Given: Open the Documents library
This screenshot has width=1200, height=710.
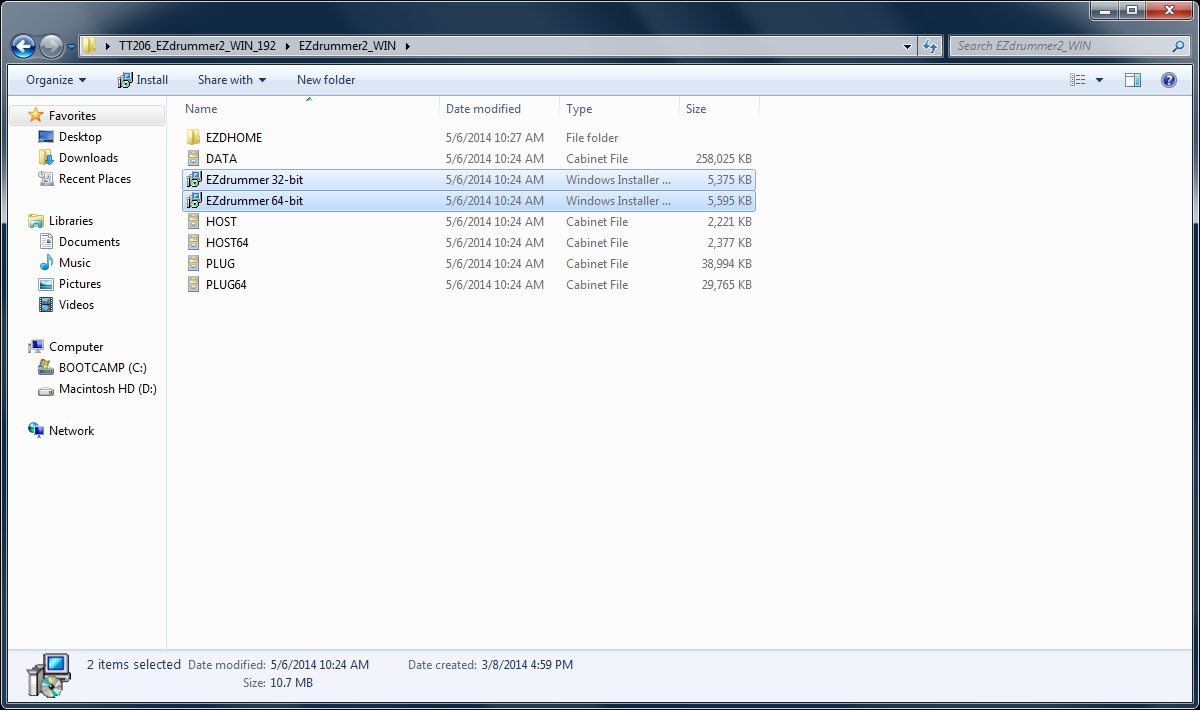Looking at the screenshot, I should [x=89, y=242].
